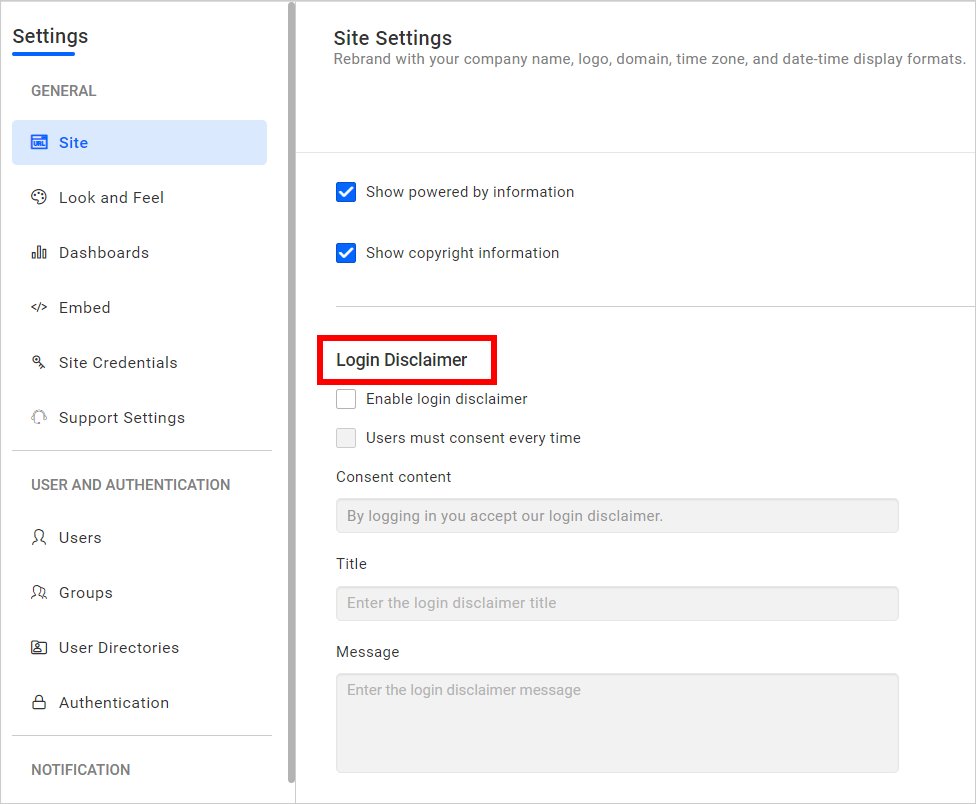Click the Embed code brackets icon
Image resolution: width=976 pixels, height=804 pixels.
[x=39, y=307]
